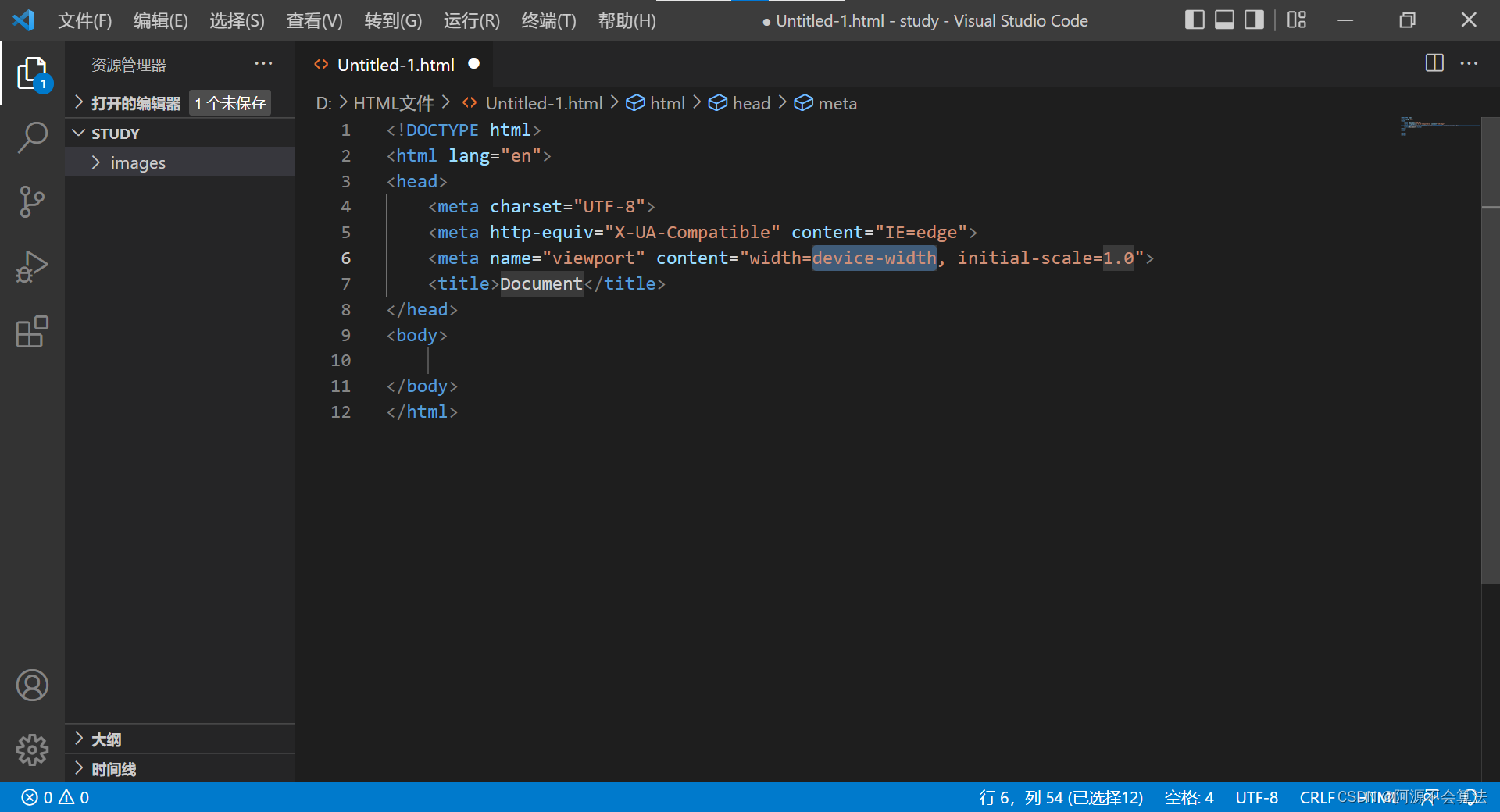Viewport: 1500px width, 812px height.
Task: Open the Search view
Action: [x=32, y=137]
